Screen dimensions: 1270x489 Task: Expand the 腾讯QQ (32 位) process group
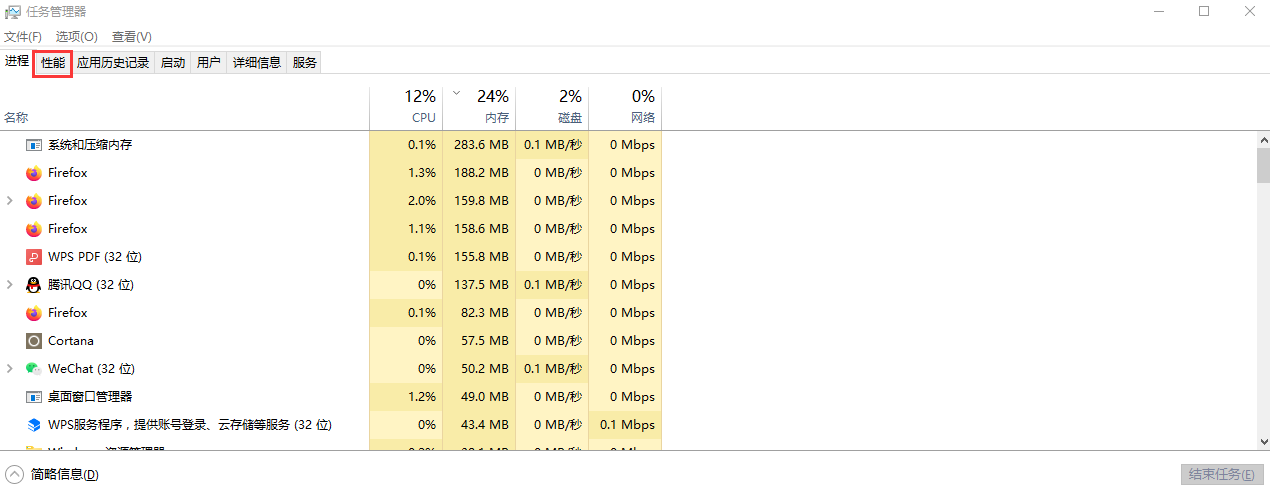click(10, 285)
